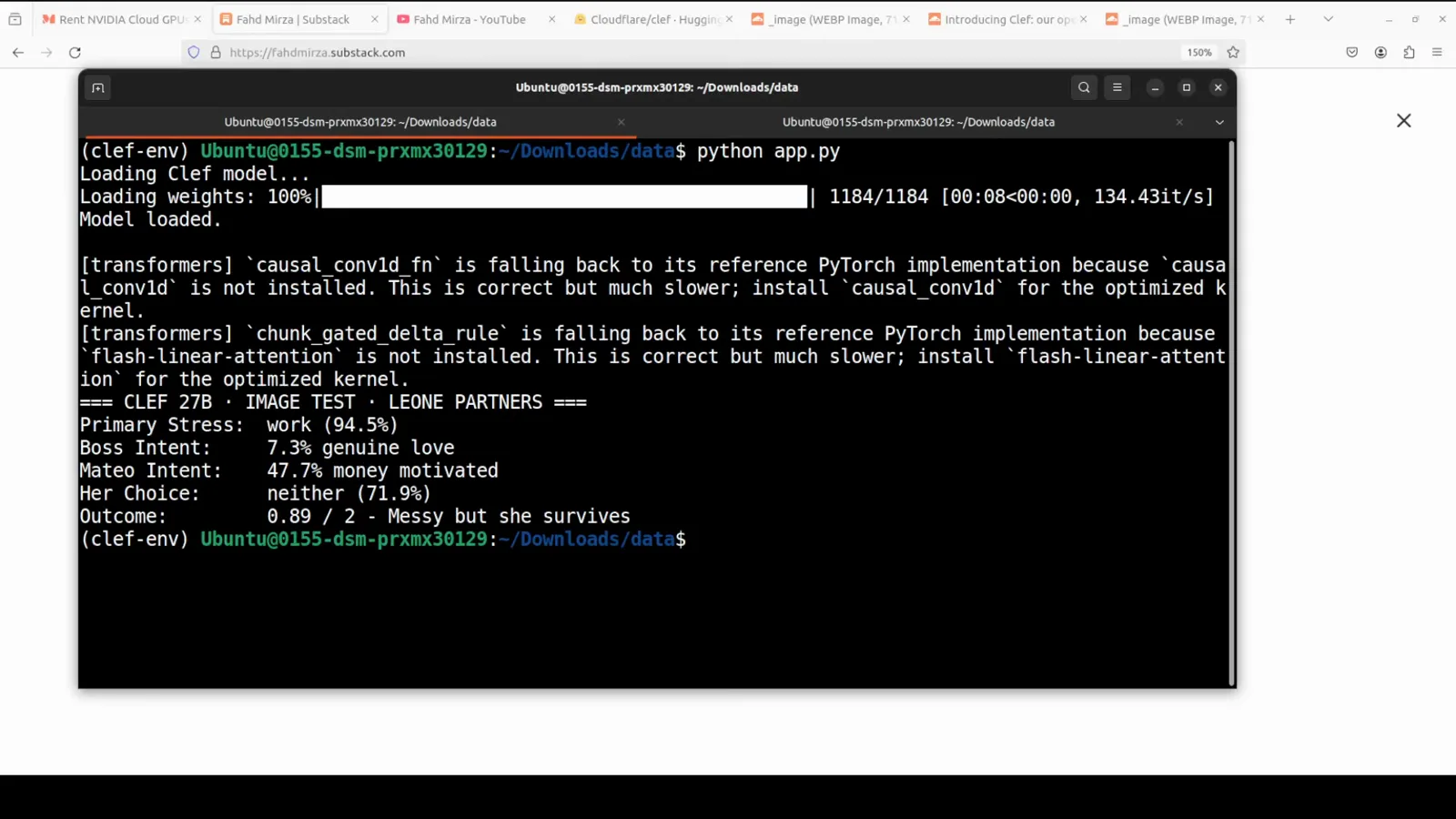Bookmark this page with star icon
Image resolution: width=1456 pixels, height=819 pixels.
click(1233, 53)
